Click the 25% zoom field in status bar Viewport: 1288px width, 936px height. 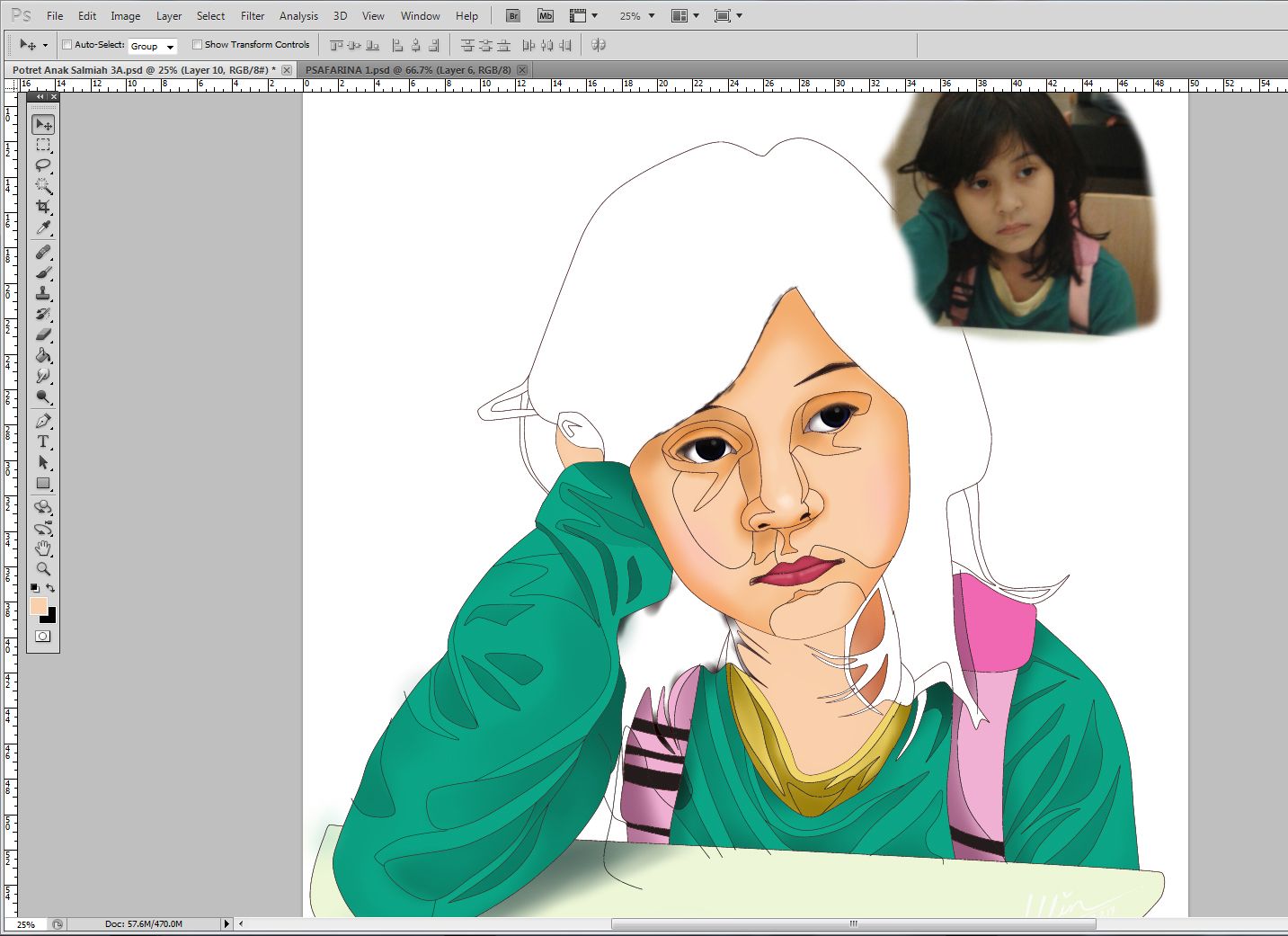click(25, 924)
